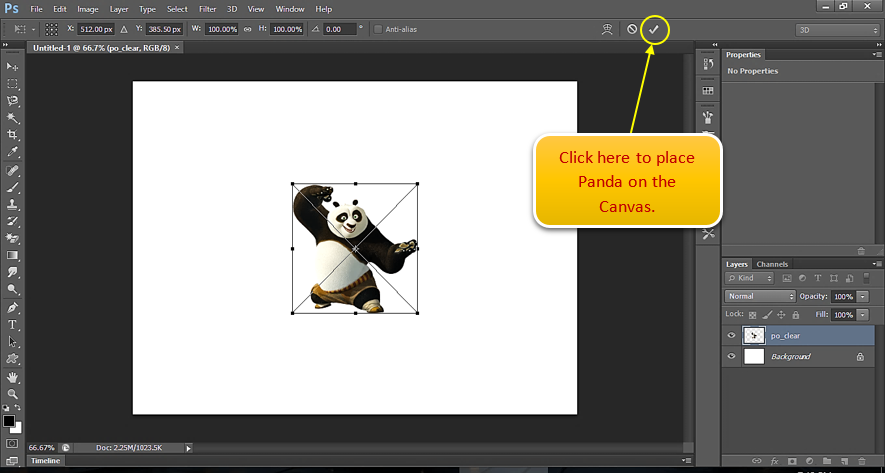Image resolution: width=885 pixels, height=473 pixels.
Task: Open the Image menu
Action: (x=87, y=9)
